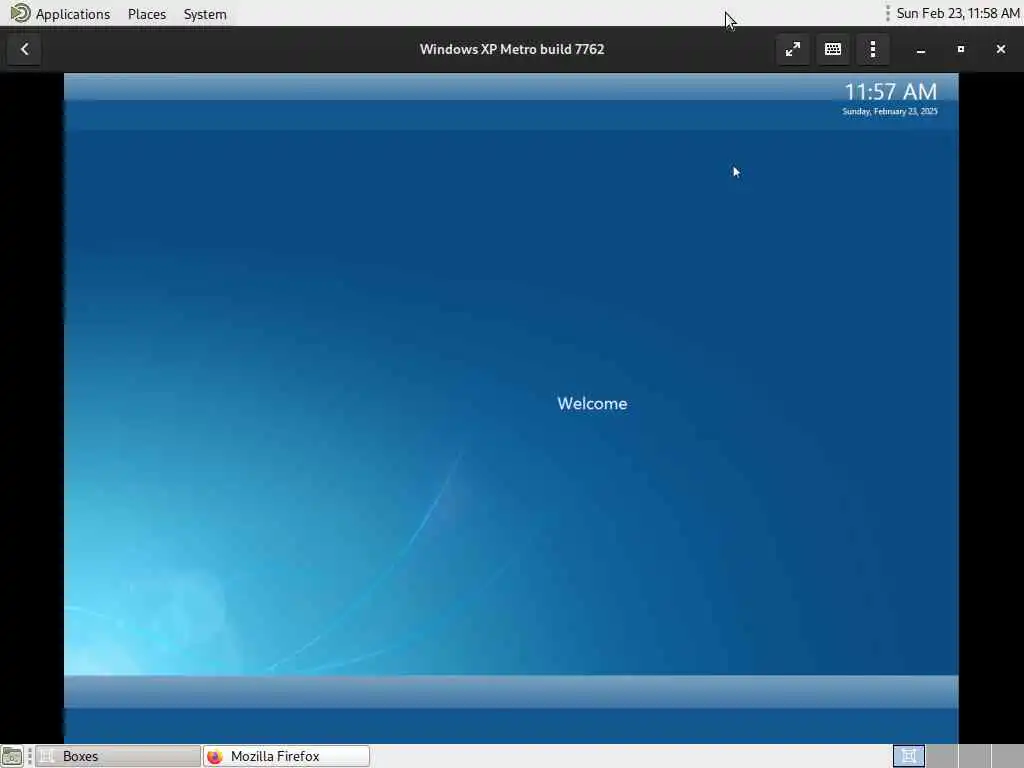Open the three-dot actions menu in Boxes
Image resolution: width=1024 pixels, height=768 pixels.
(873, 49)
